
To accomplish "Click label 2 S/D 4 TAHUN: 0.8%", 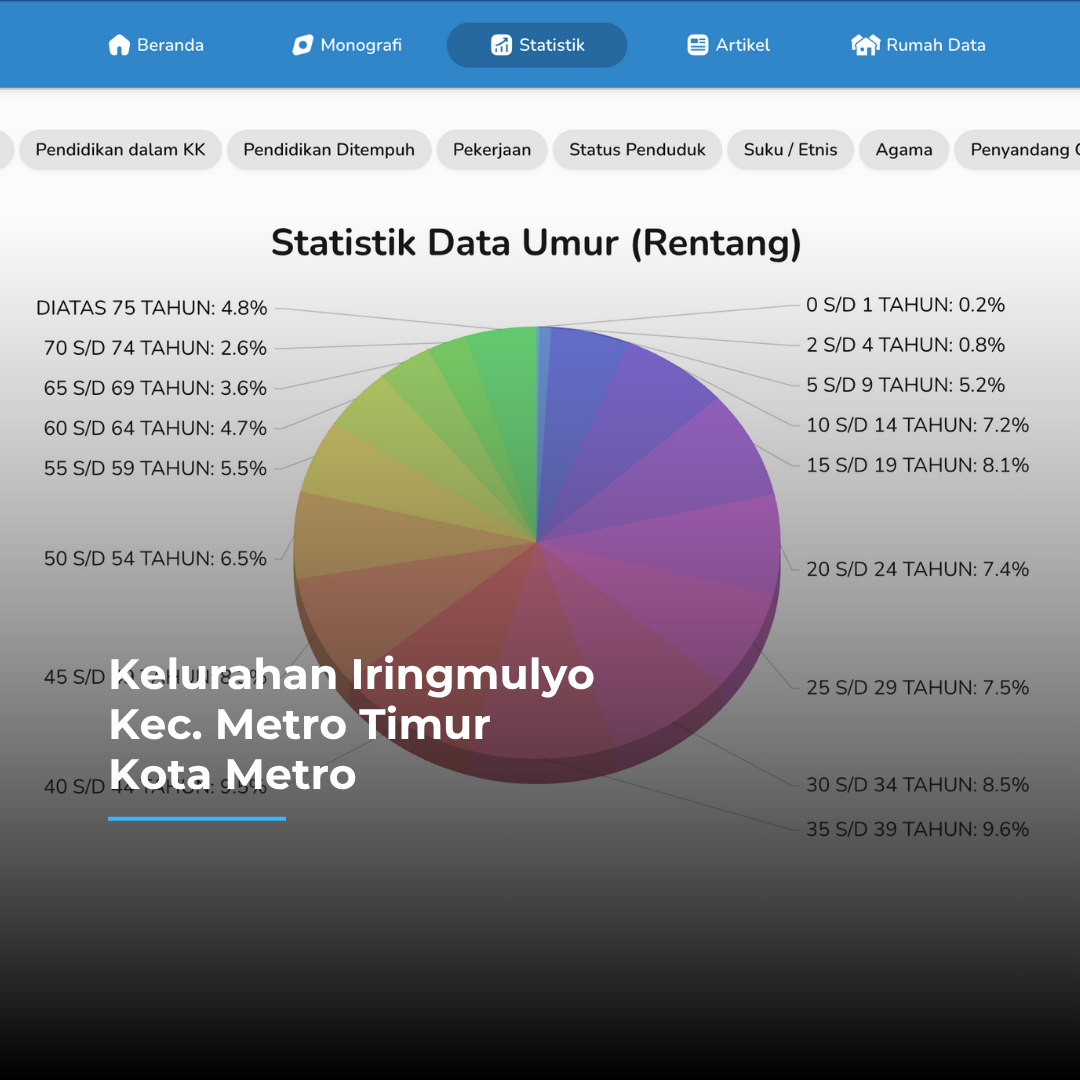I will point(905,344).
